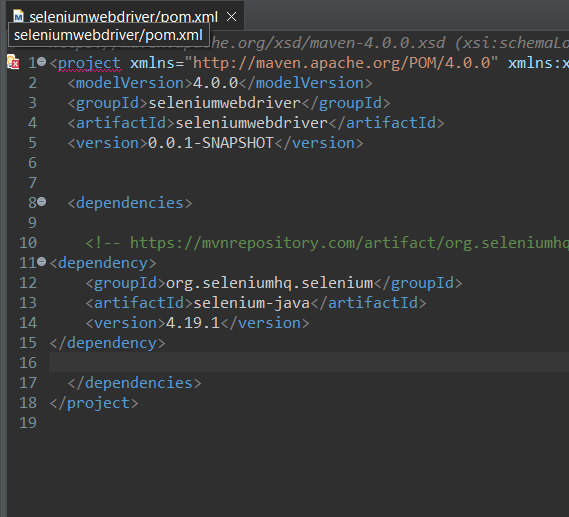Click the opening dependencies tag on line 8

[x=130, y=203]
